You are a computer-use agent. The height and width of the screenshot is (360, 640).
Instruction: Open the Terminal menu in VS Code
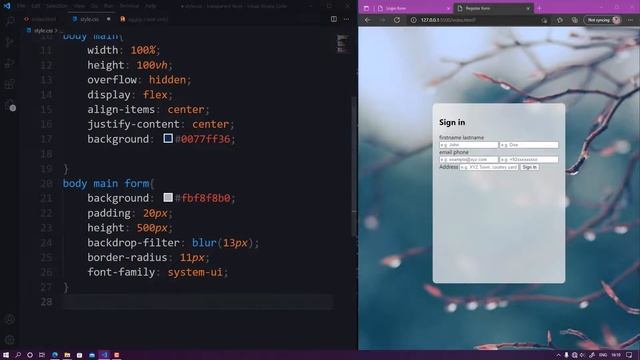point(129,6)
